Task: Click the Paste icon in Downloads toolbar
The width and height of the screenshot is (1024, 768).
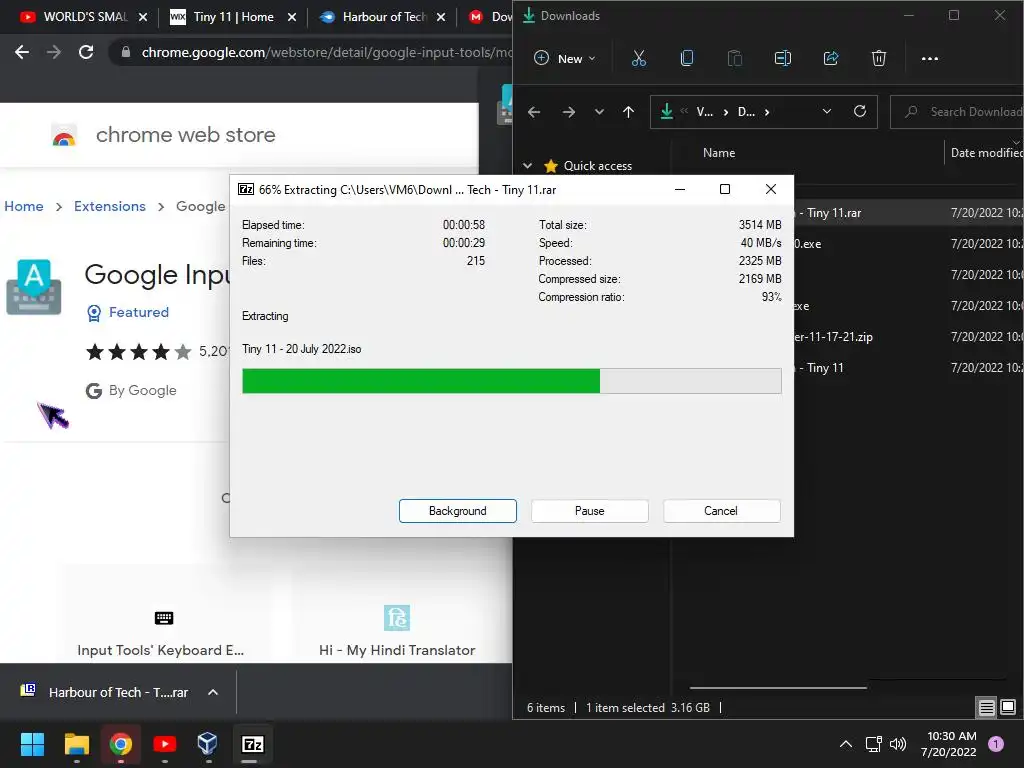Action: coord(735,59)
